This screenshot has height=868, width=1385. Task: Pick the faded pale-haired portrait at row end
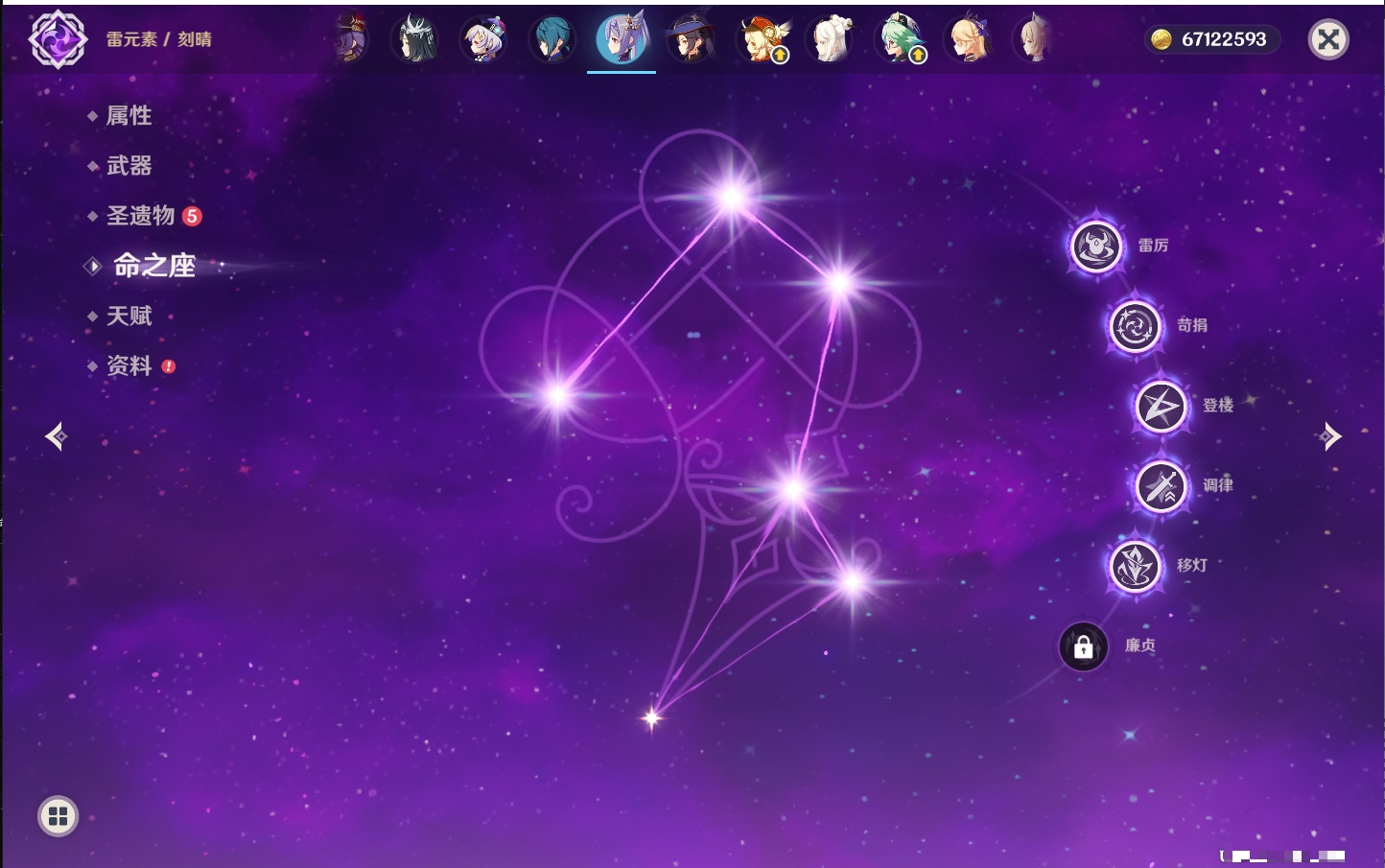1033,39
